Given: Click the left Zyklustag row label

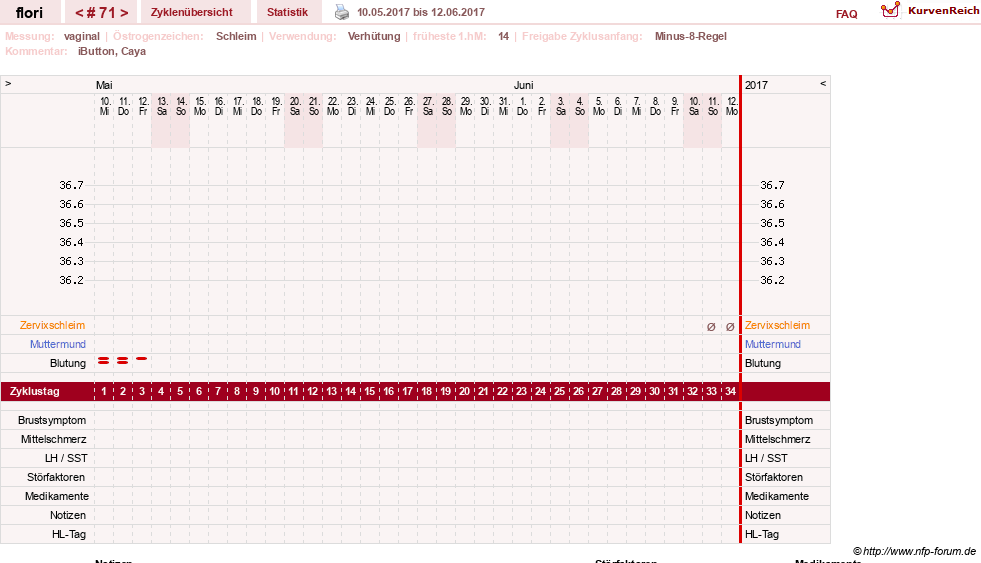Looking at the screenshot, I should (34, 392).
